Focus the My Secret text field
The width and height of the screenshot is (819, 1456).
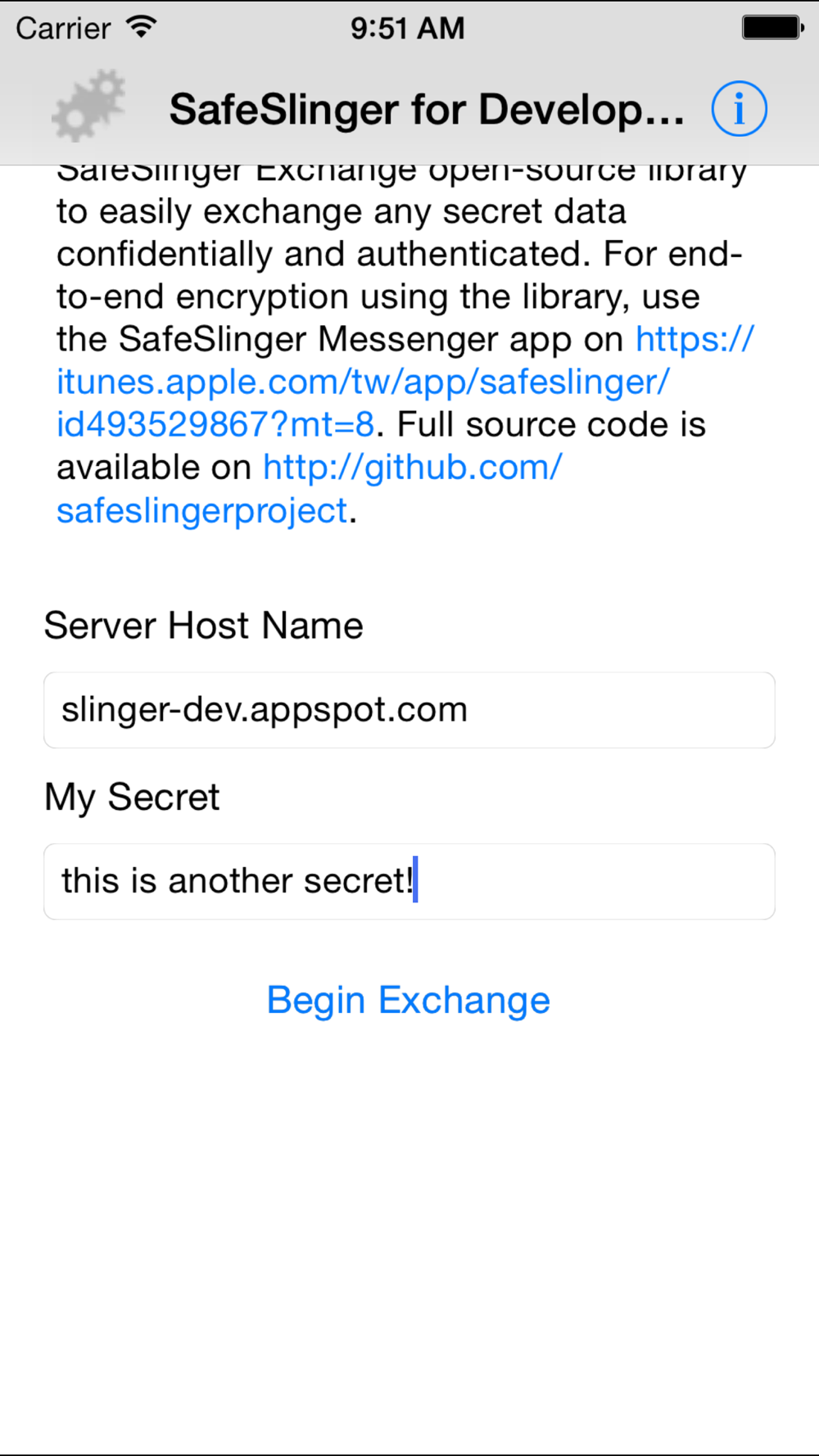409,881
